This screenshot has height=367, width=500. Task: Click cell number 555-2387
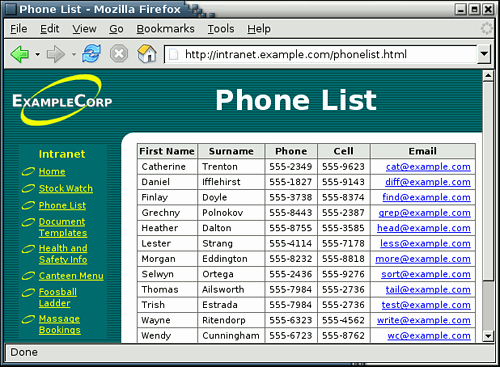click(343, 213)
